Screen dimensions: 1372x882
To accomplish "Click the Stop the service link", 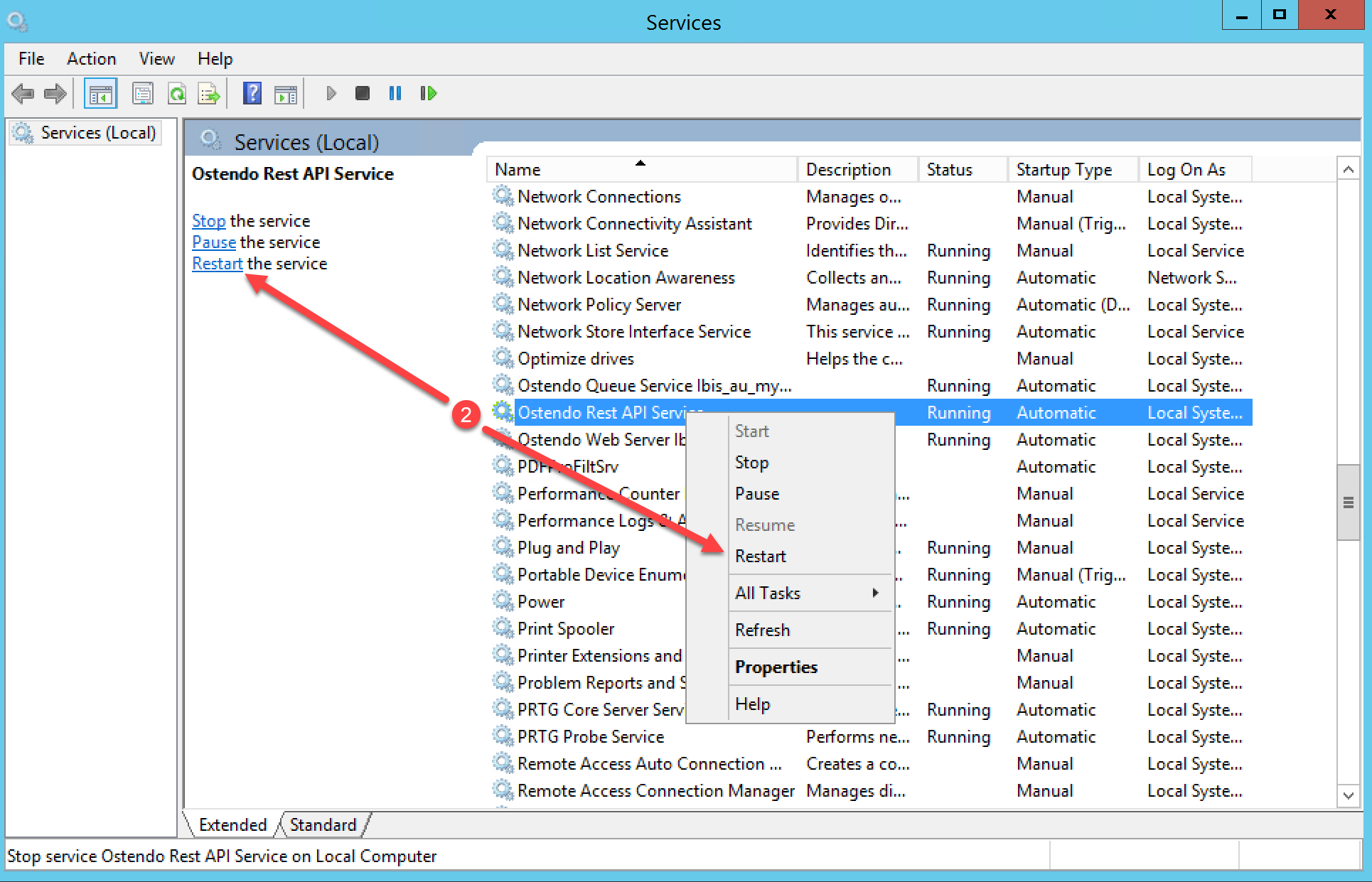I will [208, 221].
